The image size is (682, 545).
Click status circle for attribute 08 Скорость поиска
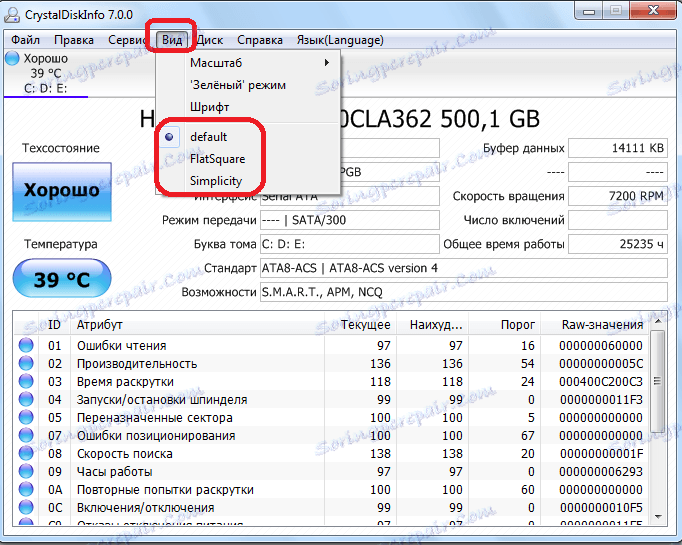pyautogui.click(x=26, y=453)
